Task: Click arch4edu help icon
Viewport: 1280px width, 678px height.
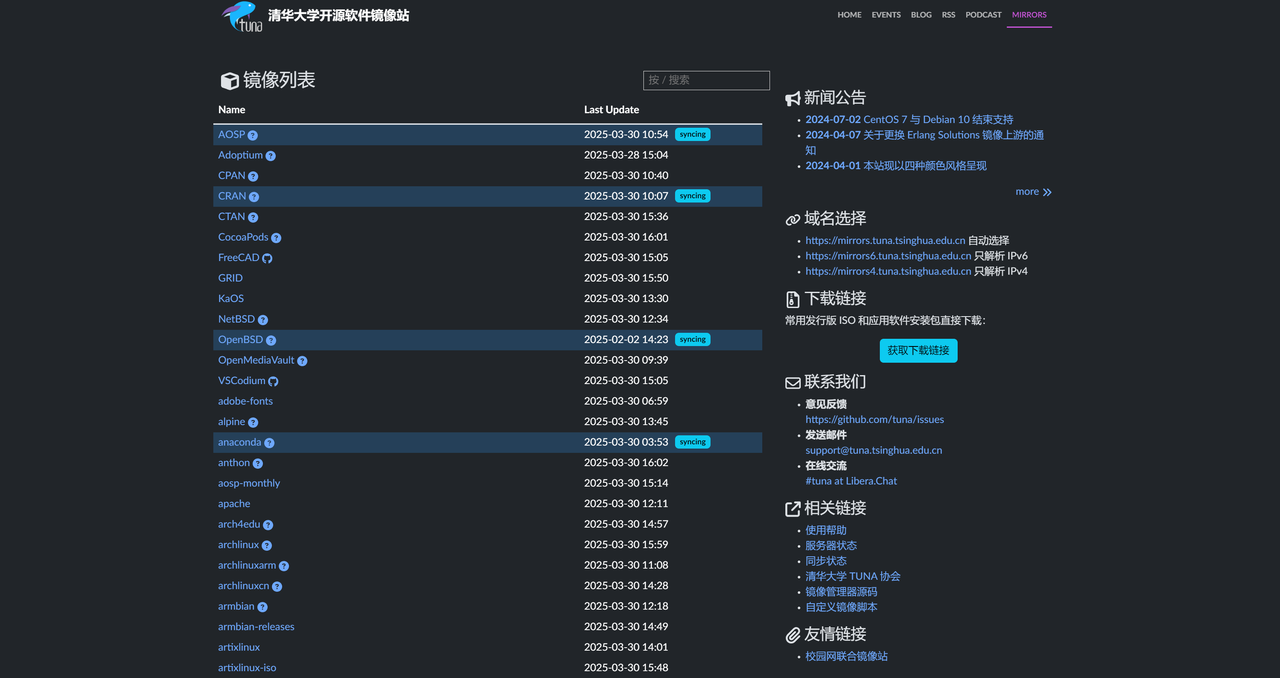Action: (268, 525)
